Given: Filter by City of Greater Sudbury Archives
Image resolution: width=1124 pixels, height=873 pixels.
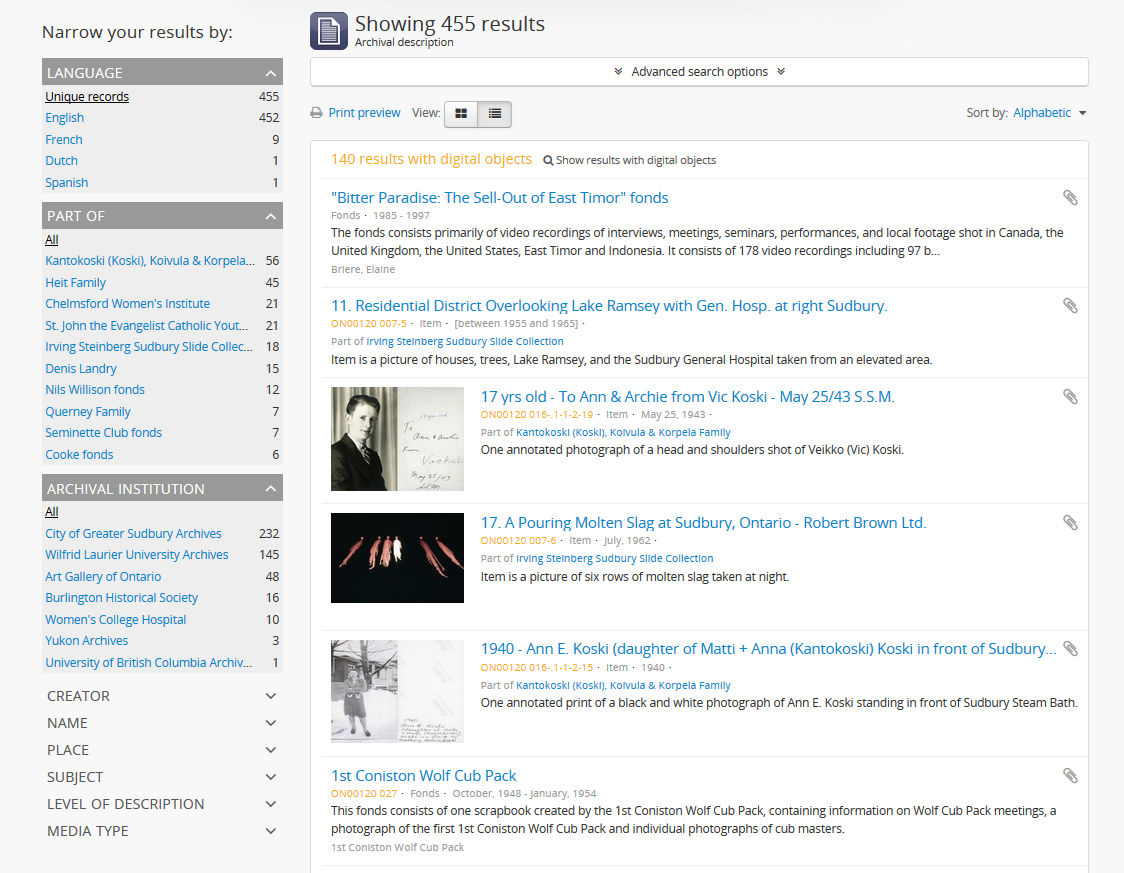Looking at the screenshot, I should tap(133, 534).
